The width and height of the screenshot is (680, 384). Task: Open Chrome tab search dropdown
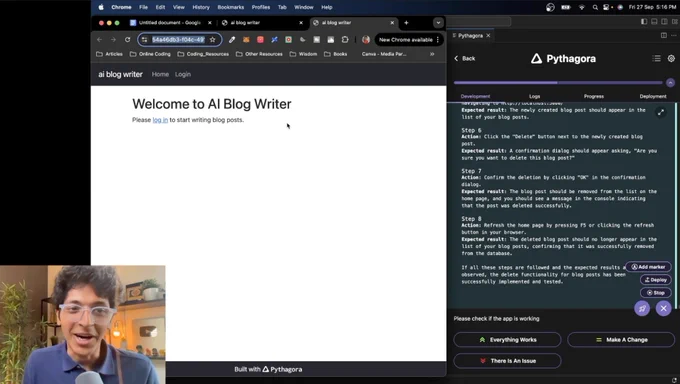(x=438, y=23)
